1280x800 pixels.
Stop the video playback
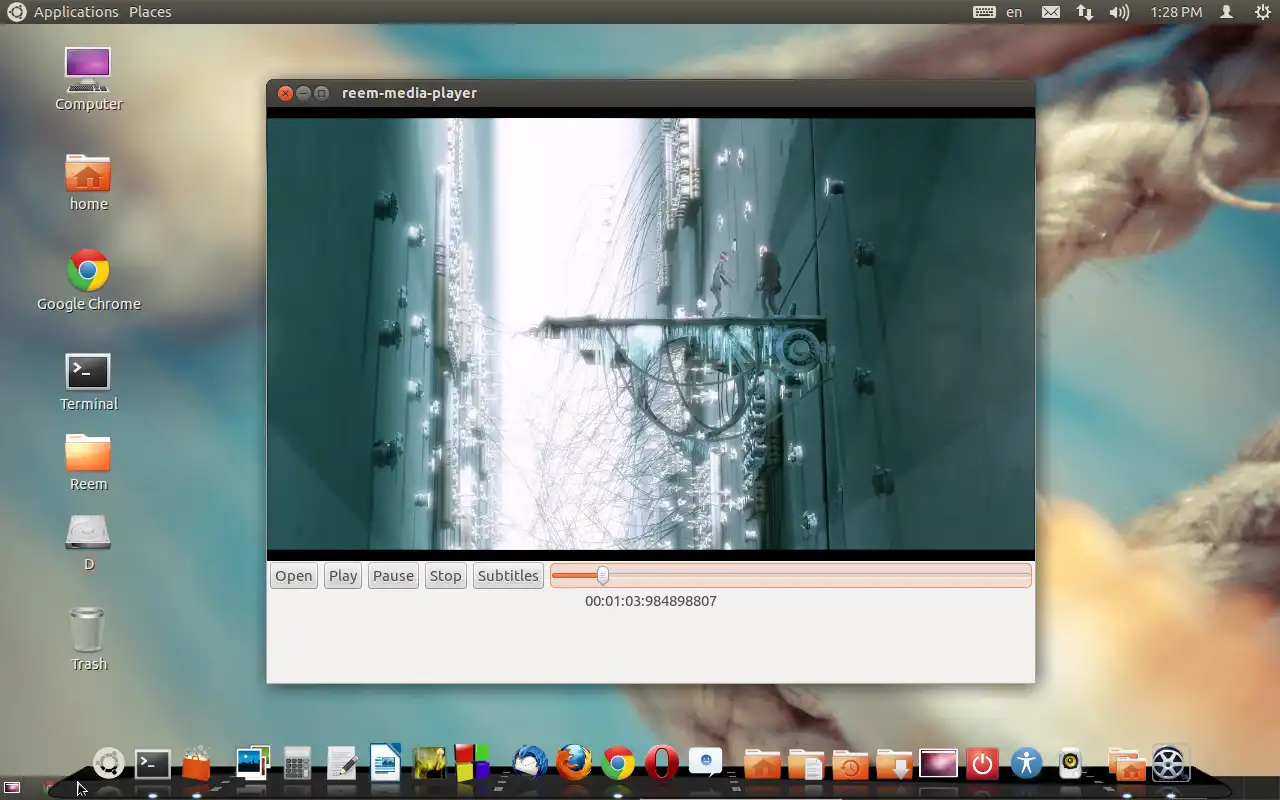pyautogui.click(x=445, y=576)
